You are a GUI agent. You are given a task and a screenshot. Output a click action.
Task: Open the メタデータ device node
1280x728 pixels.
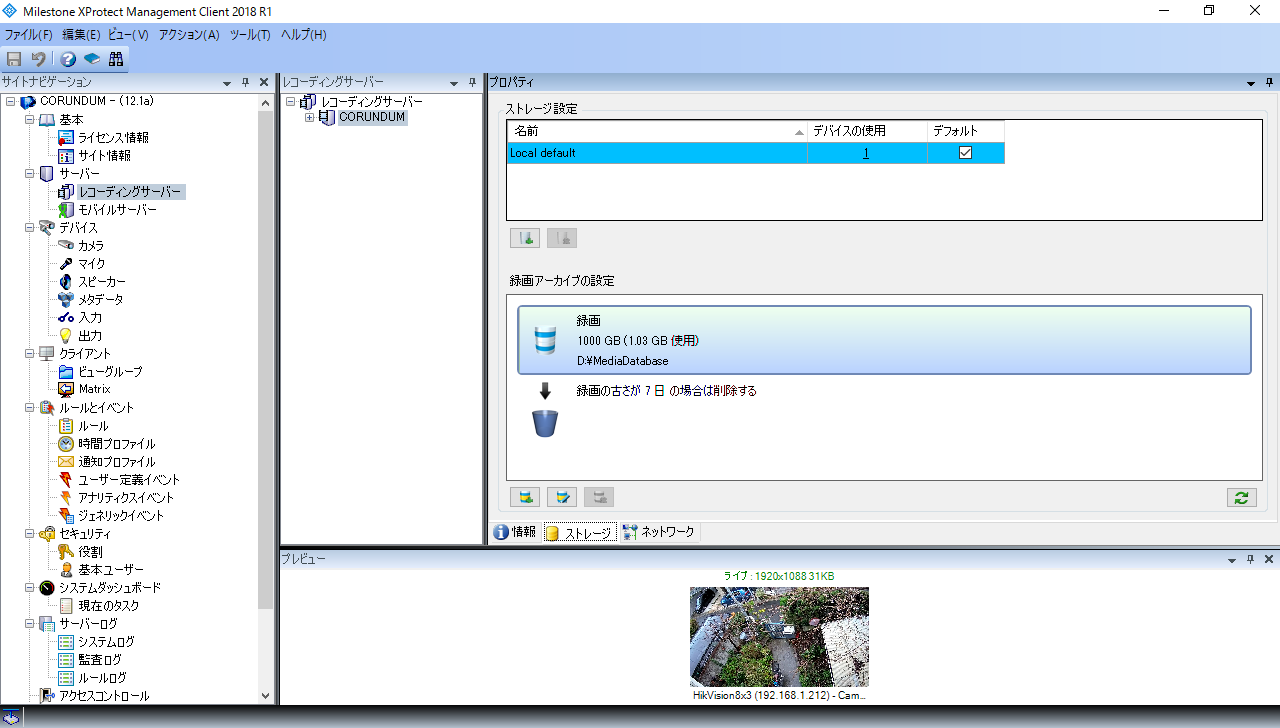[101, 300]
